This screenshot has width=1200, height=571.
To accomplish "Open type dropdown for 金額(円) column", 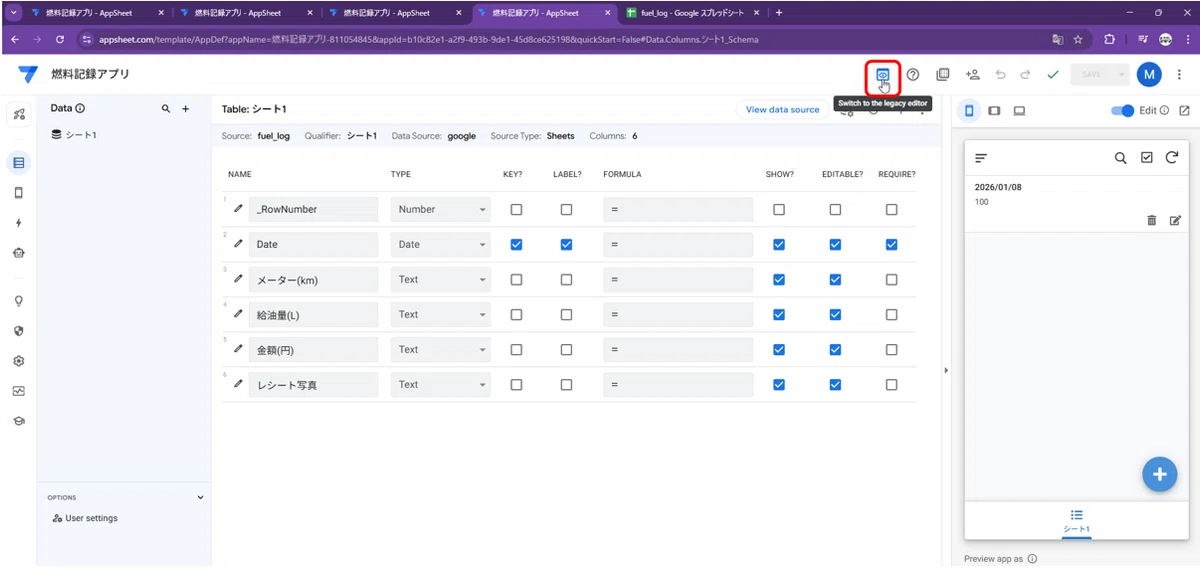I will [x=441, y=349].
